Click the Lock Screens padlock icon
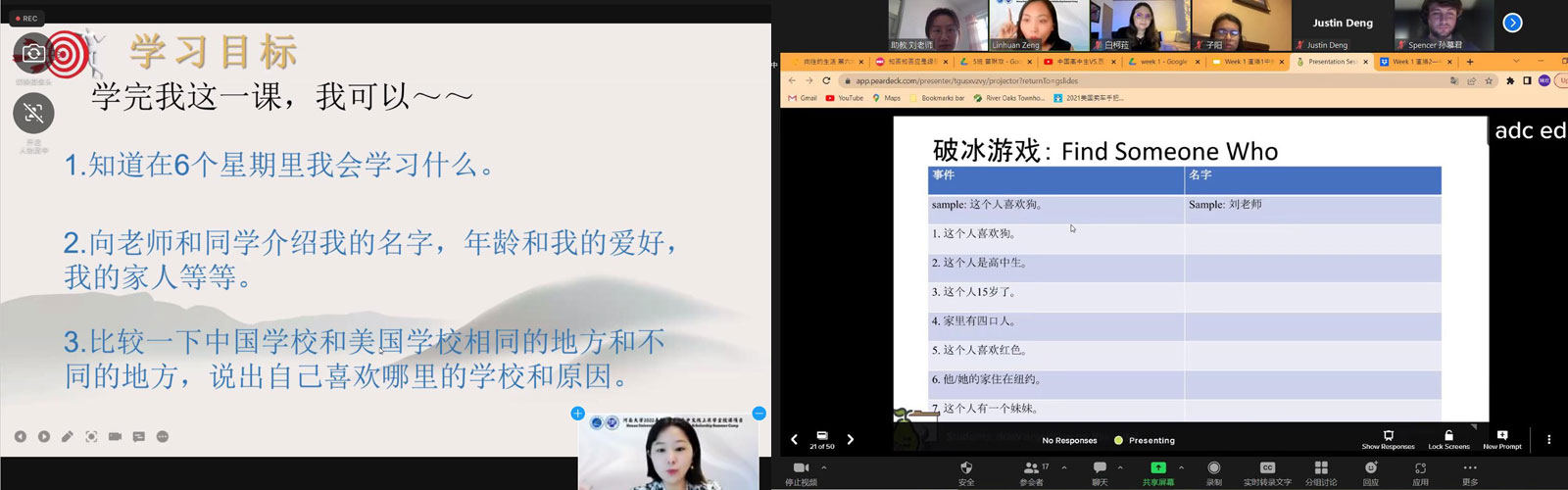This screenshot has width=1568, height=490. click(x=1448, y=435)
